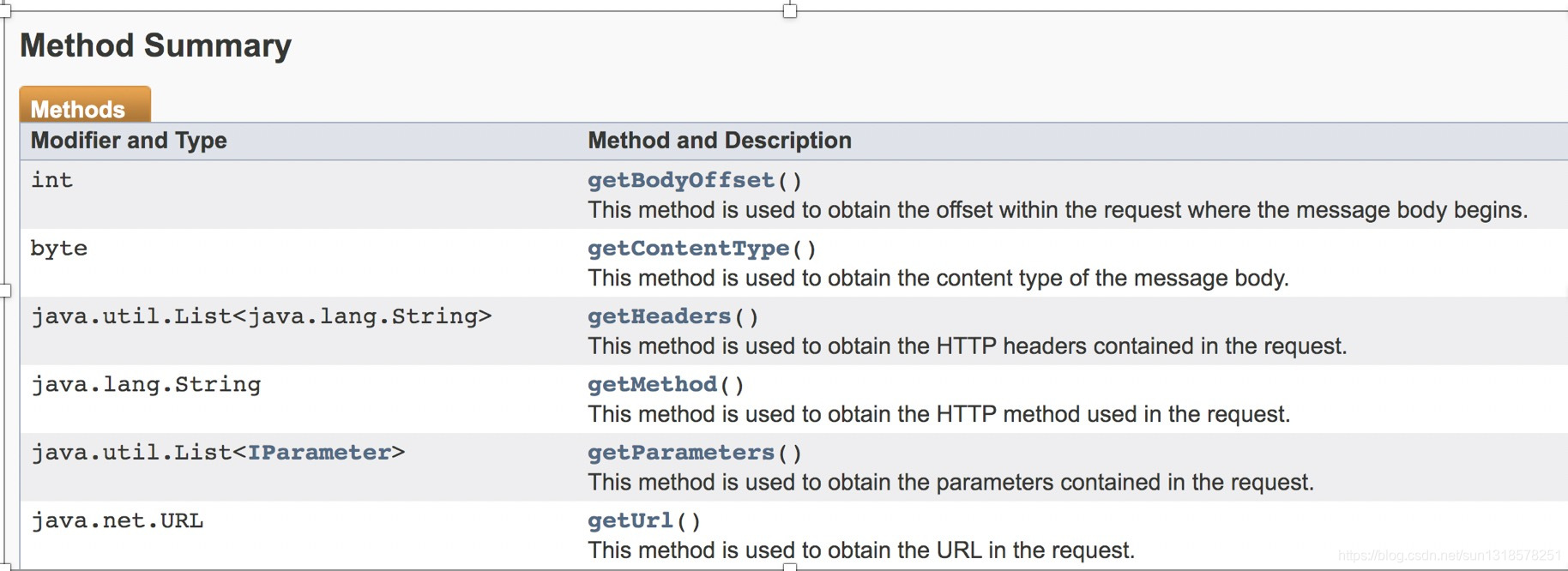Open the getContentType method link
Screen dimensions: 1568x571
click(688, 249)
